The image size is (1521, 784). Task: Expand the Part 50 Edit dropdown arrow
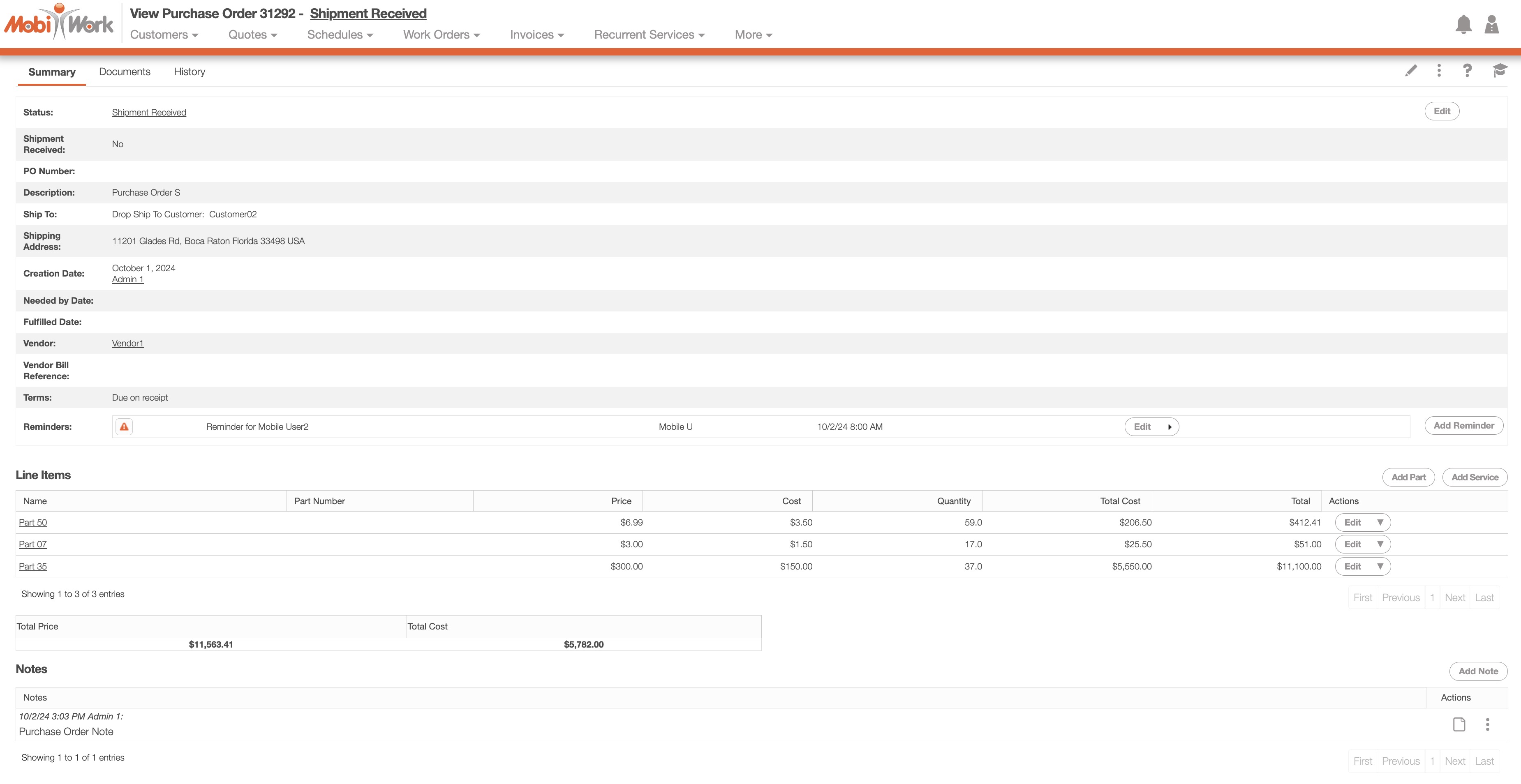pyautogui.click(x=1380, y=523)
